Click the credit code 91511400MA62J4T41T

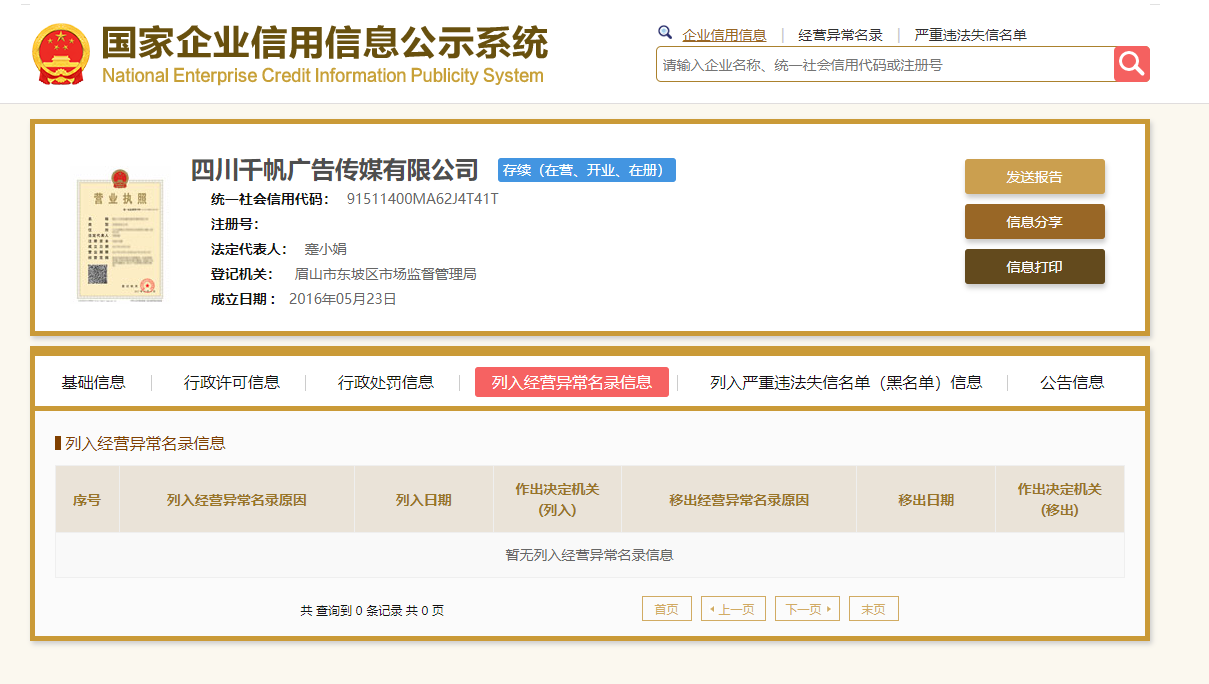(422, 199)
